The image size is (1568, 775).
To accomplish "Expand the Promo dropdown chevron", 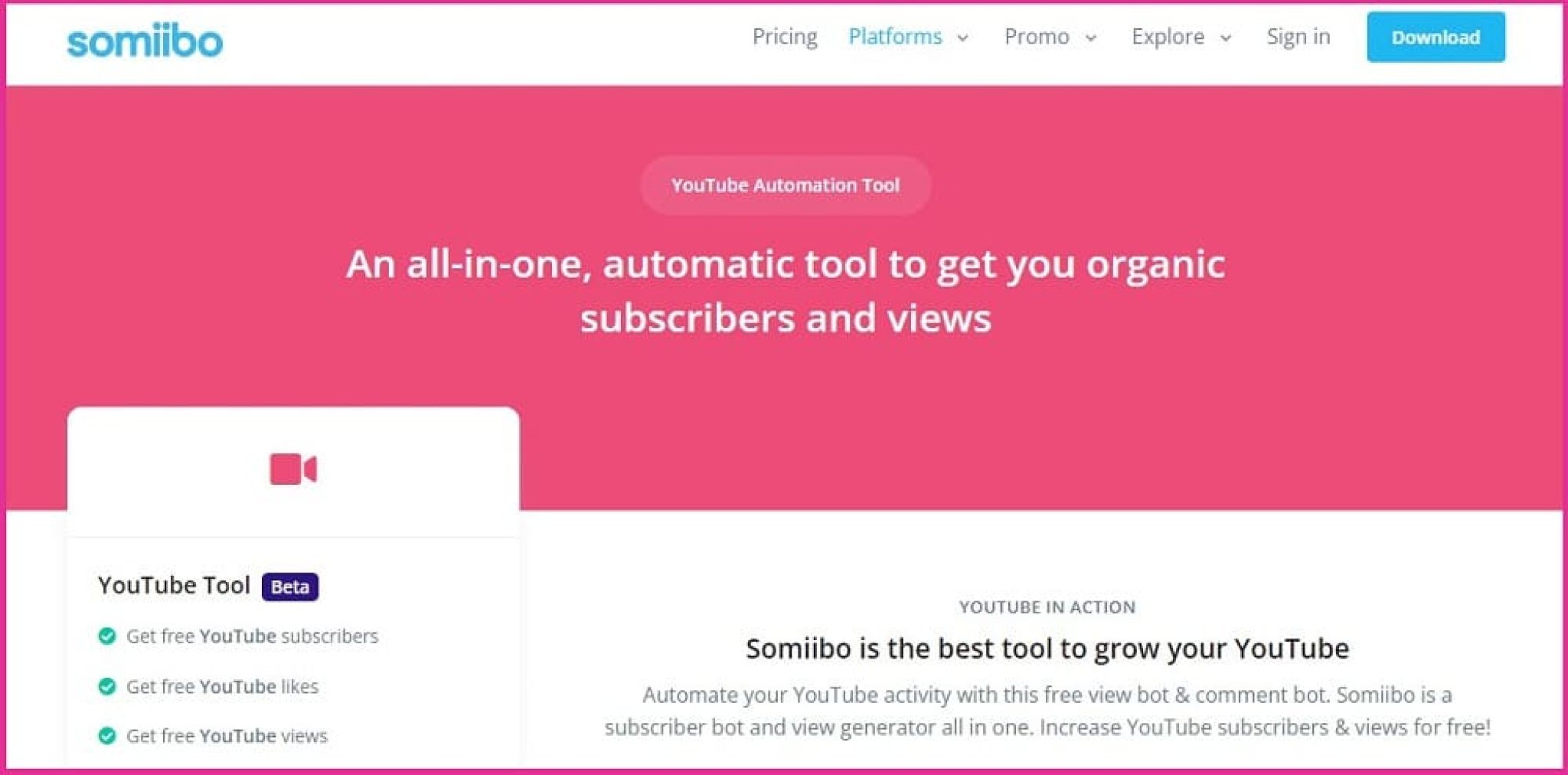I will (1091, 38).
